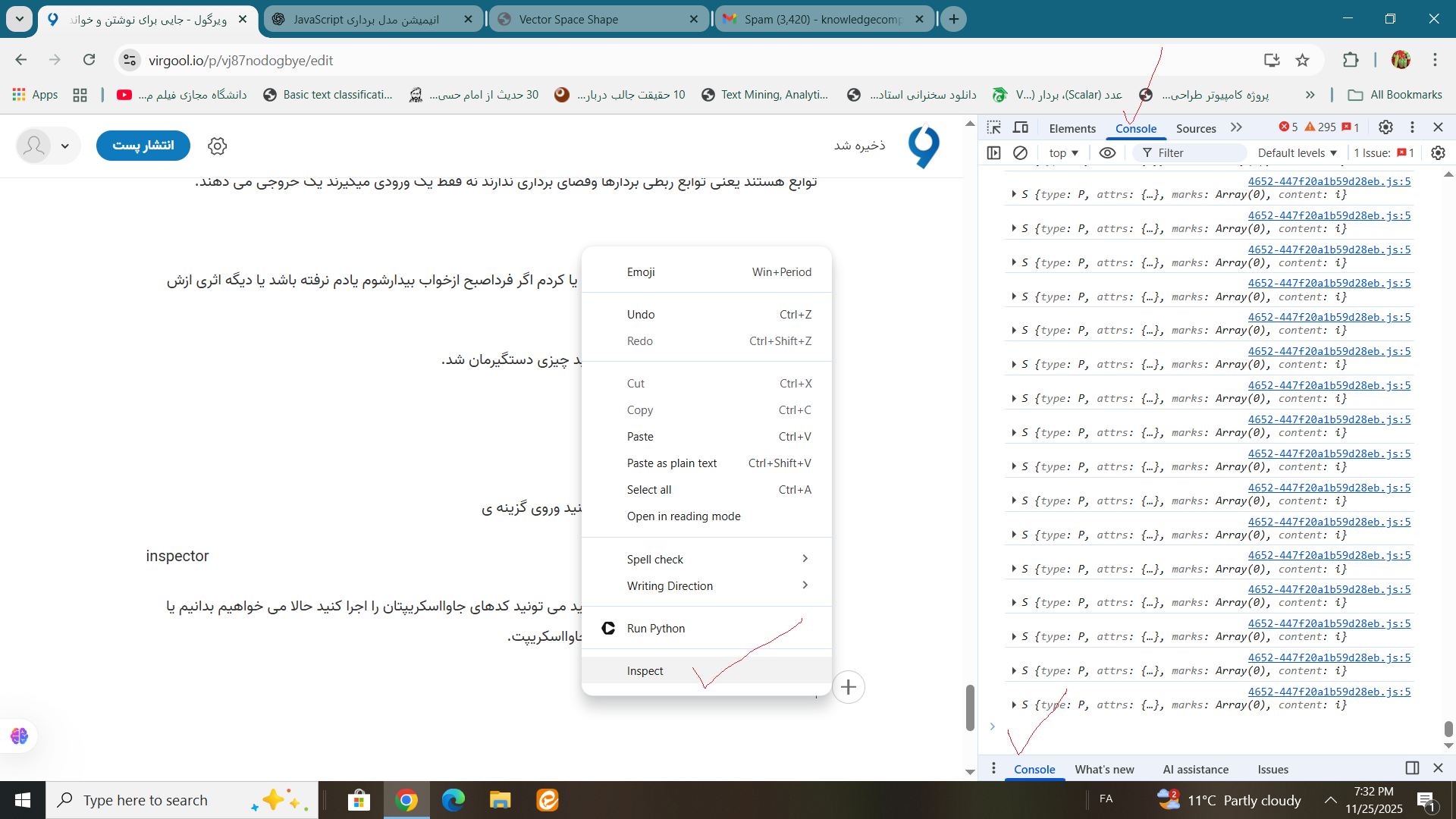Select Inspect in the context menu
This screenshot has width=1456, height=819.
coord(645,670)
